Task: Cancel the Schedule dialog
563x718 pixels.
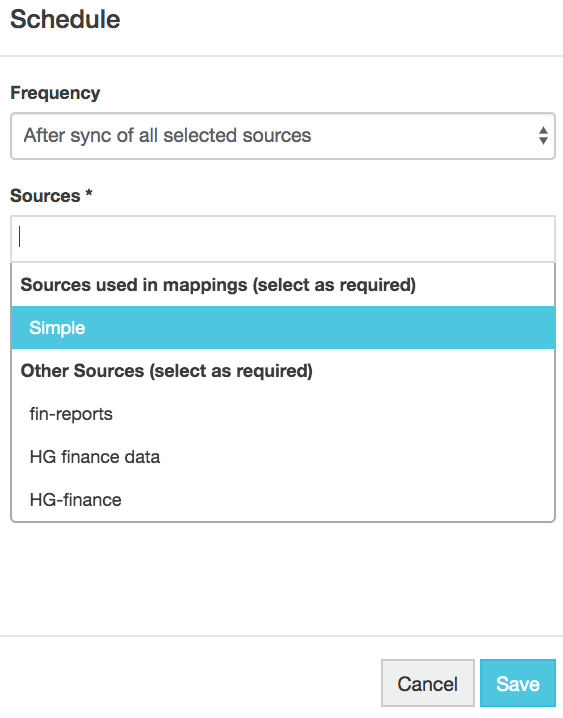Action: pyautogui.click(x=428, y=684)
